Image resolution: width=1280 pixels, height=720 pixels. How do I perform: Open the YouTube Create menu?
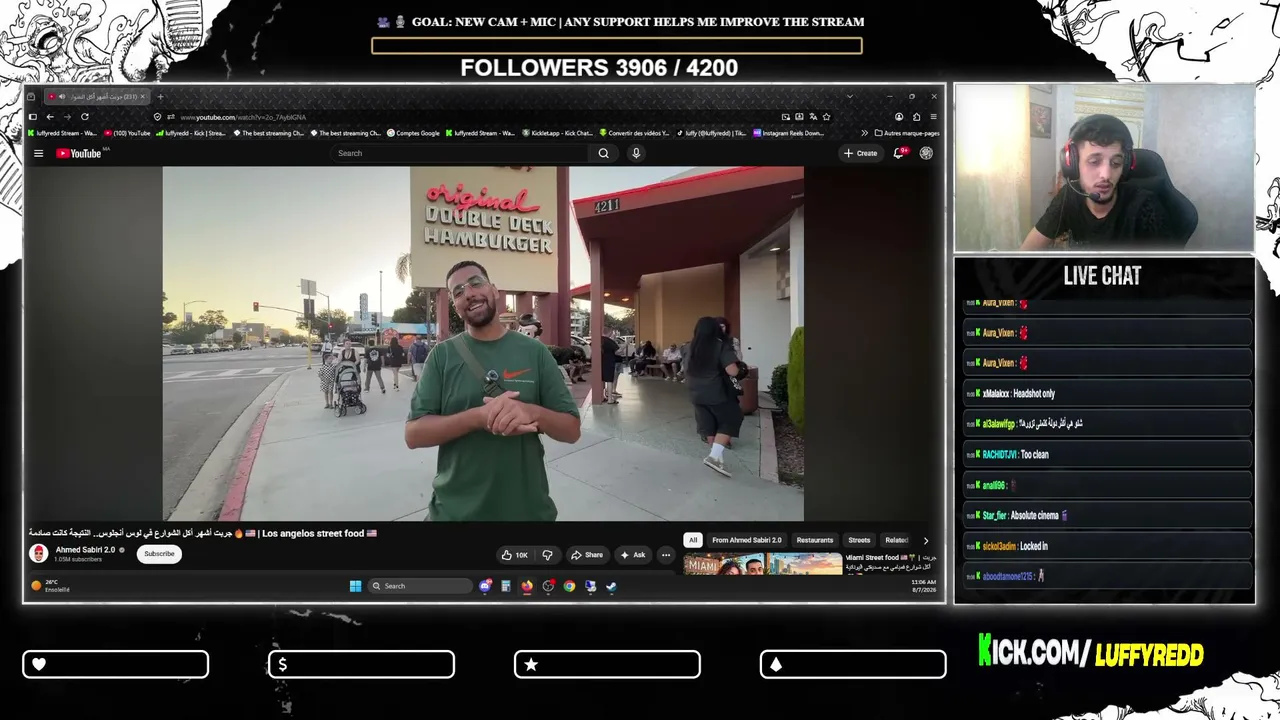tap(860, 153)
